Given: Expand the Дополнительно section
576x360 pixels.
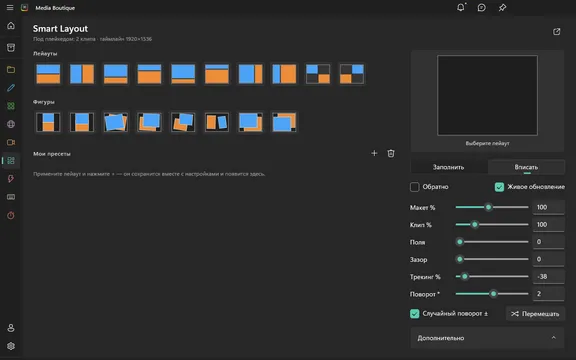Looking at the screenshot, I should pos(487,338).
